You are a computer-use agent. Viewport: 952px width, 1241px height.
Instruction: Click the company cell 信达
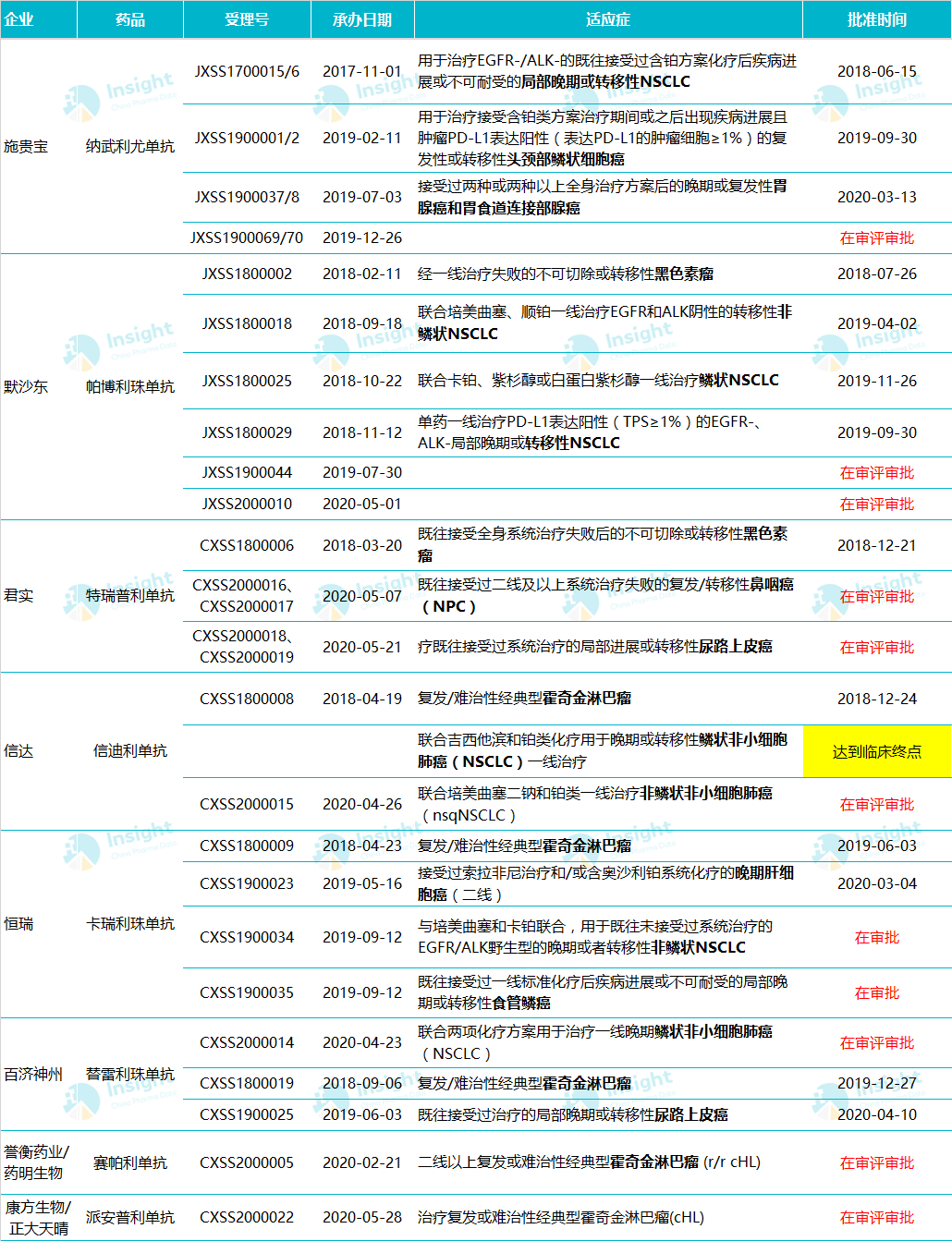(x=18, y=750)
